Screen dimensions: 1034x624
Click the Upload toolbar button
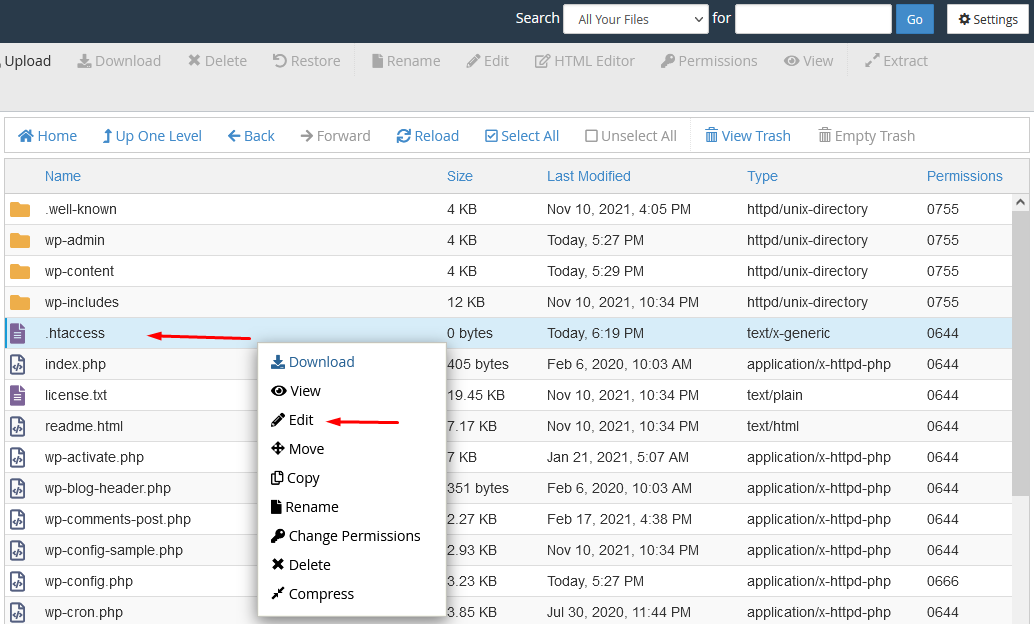[x=26, y=61]
